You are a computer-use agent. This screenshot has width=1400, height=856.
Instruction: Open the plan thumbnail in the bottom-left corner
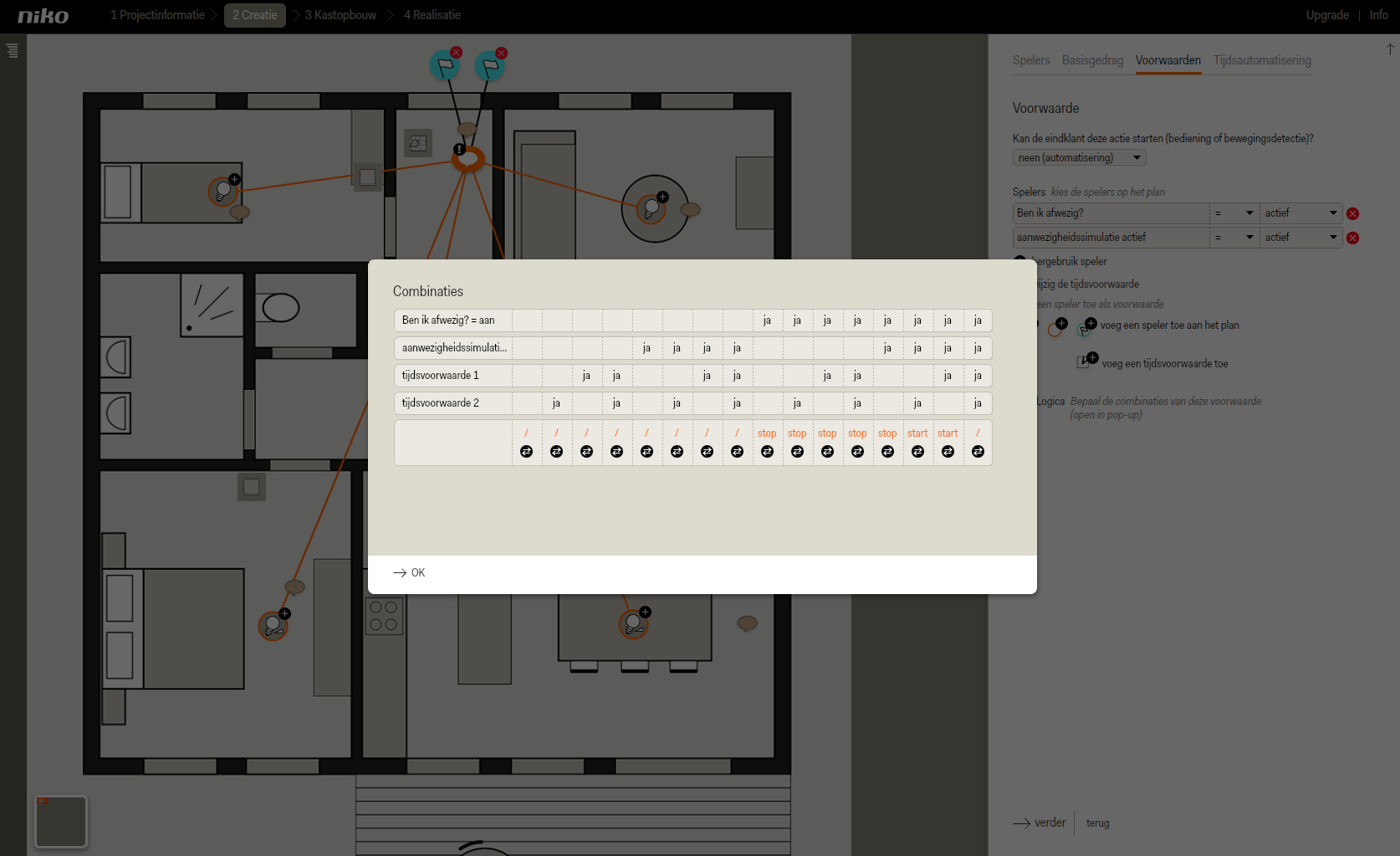tap(61, 821)
